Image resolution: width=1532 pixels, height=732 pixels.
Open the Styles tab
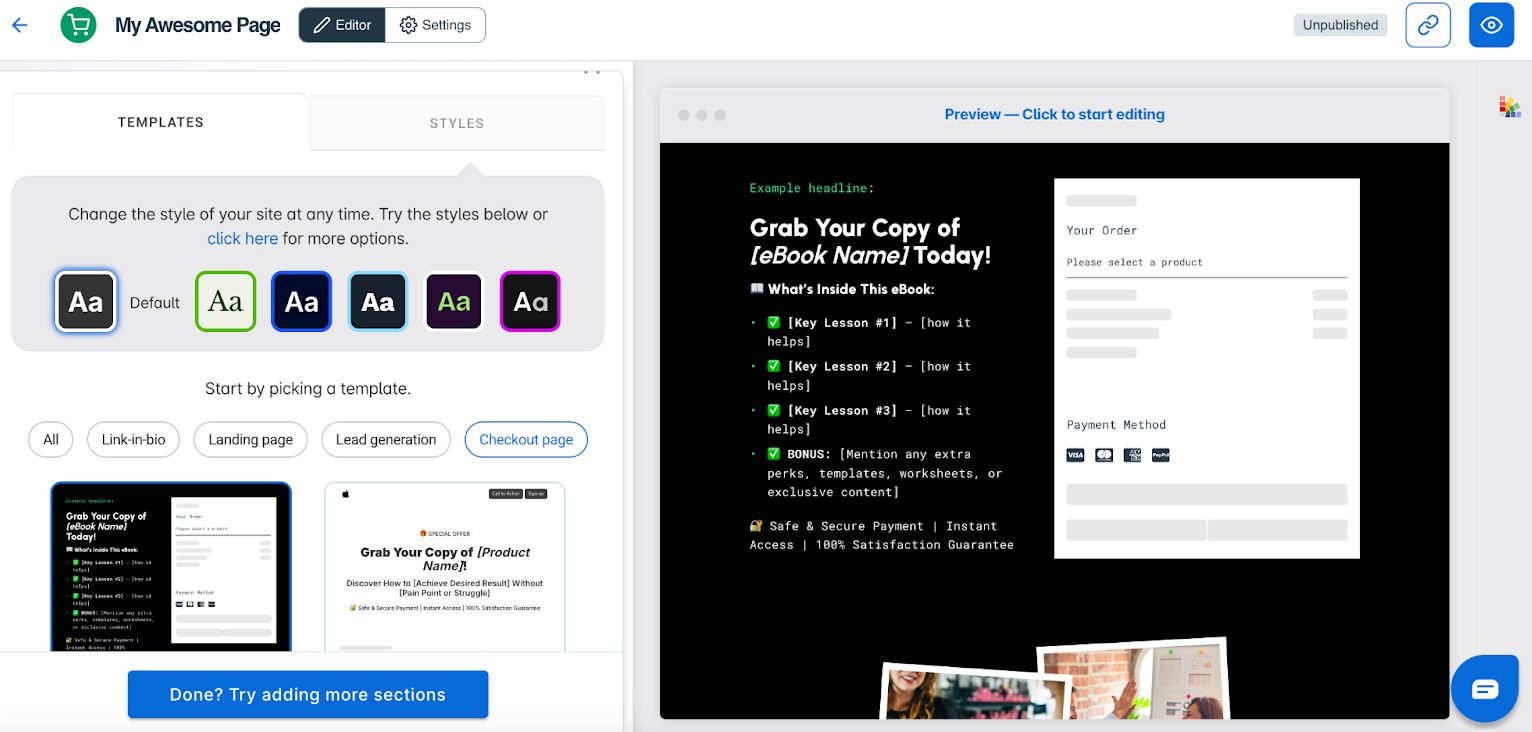click(456, 123)
